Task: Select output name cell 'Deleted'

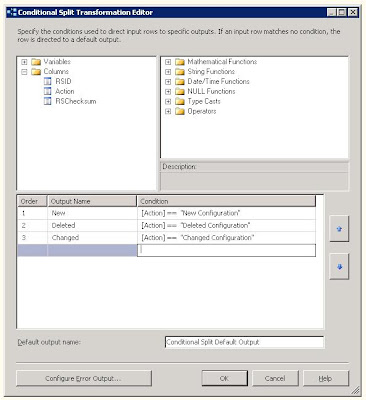Action: click(x=92, y=226)
